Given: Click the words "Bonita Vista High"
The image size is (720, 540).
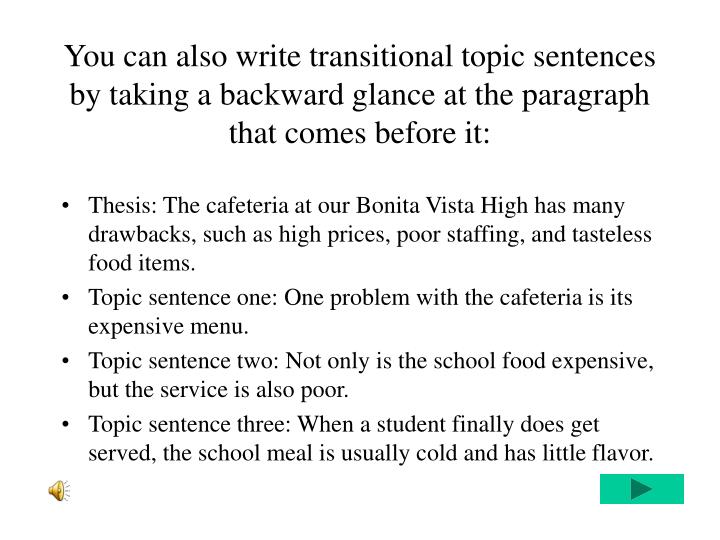Looking at the screenshot, I should pos(449,207).
